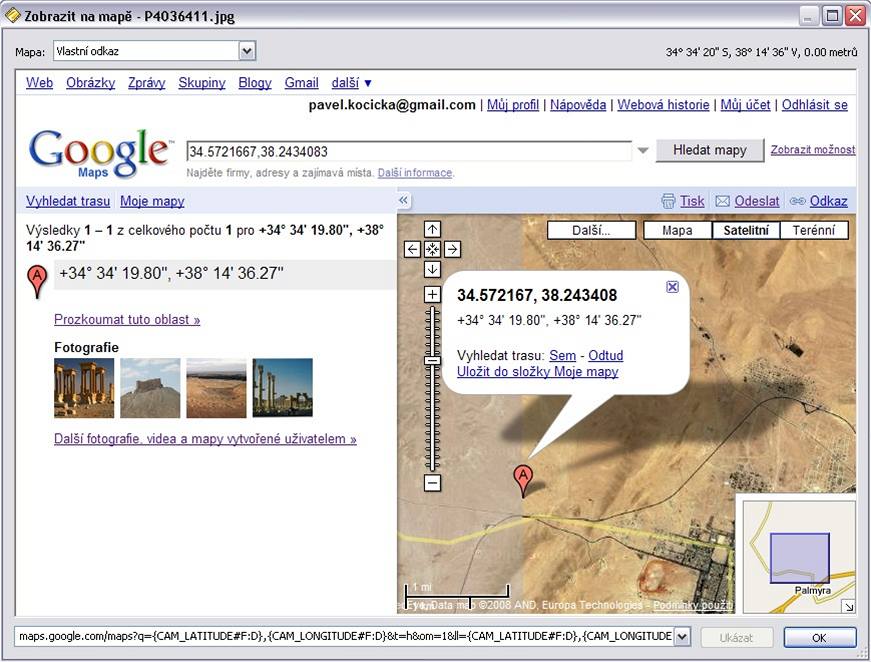Open the Mapa dropdown with Vlastní odkaz
The width and height of the screenshot is (871, 662).
coord(247,51)
